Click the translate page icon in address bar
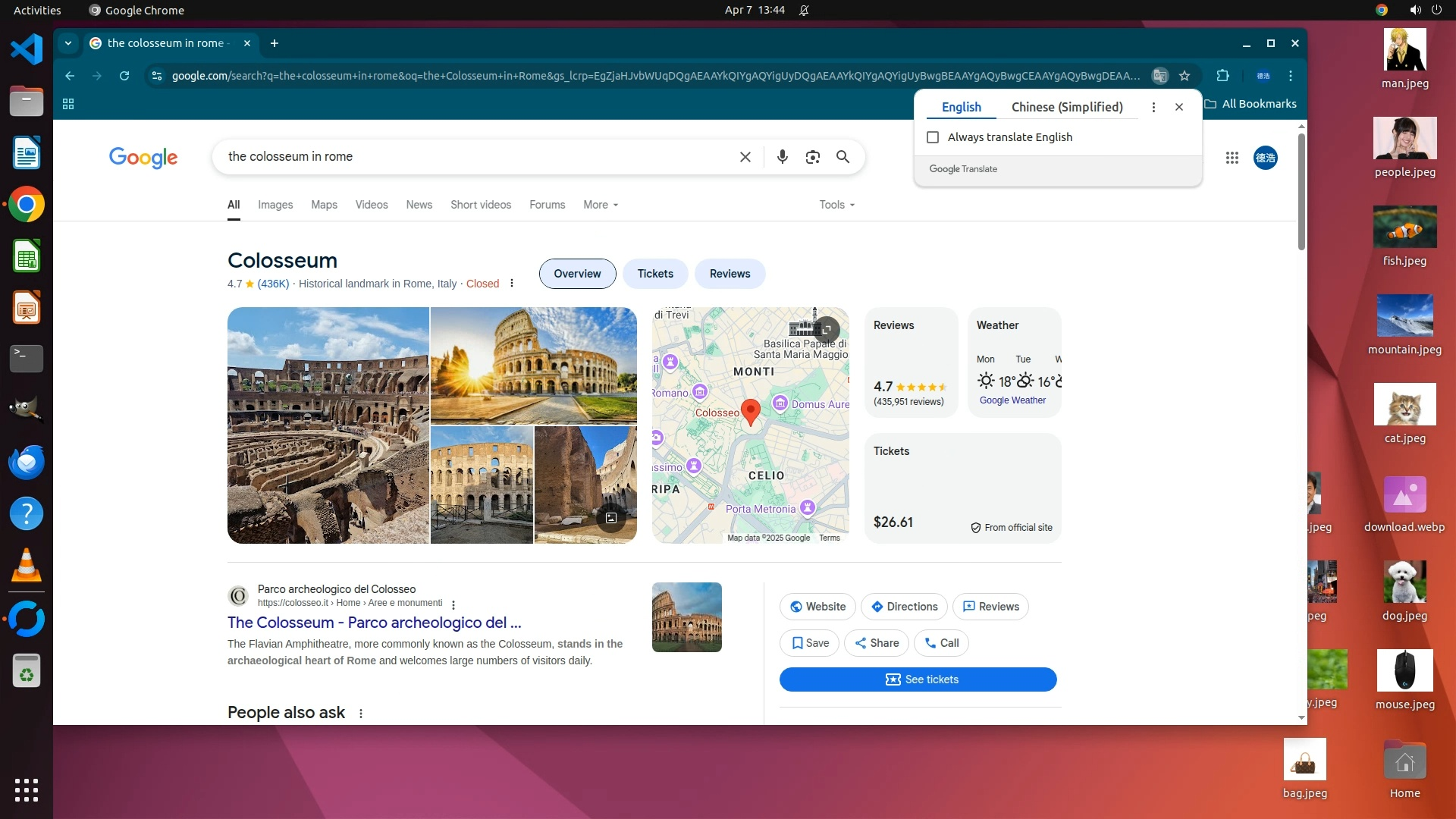The width and height of the screenshot is (1456, 819). pos(1159,76)
